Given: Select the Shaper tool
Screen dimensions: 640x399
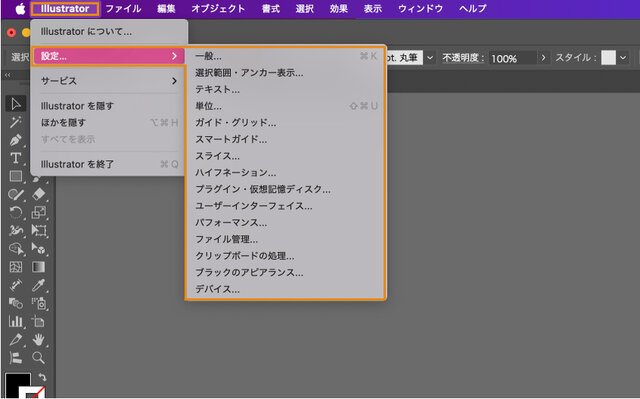Looking at the screenshot, I should coord(16,195).
